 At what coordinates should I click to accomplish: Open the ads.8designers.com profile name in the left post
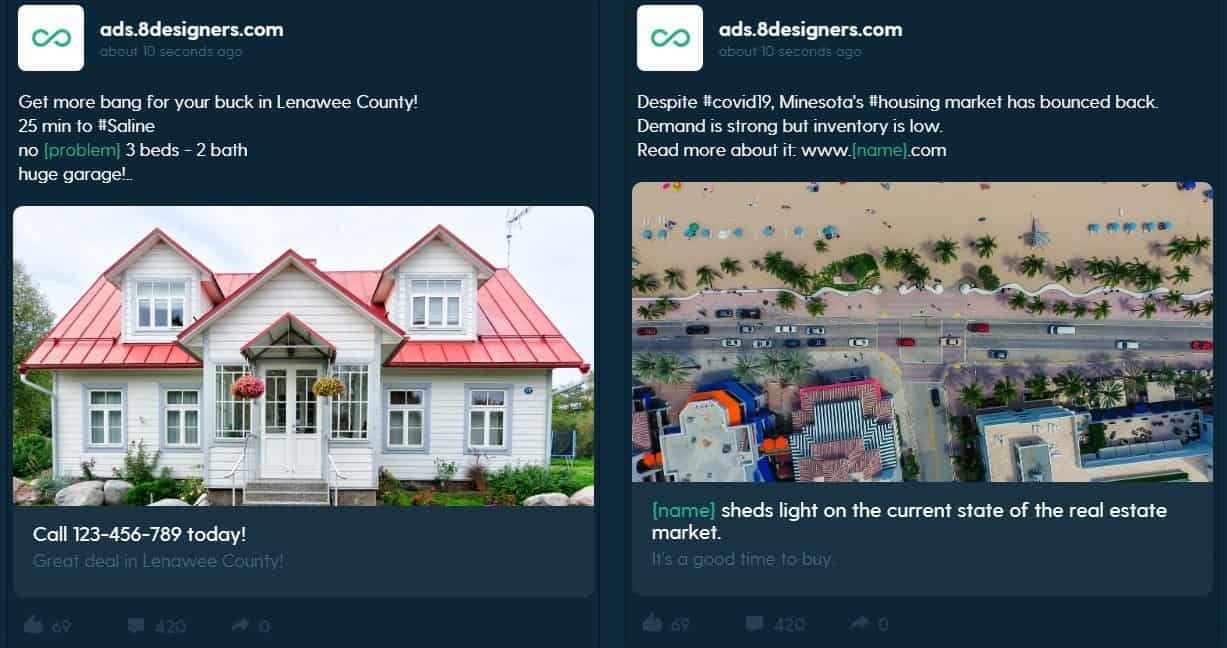pyautogui.click(x=192, y=29)
